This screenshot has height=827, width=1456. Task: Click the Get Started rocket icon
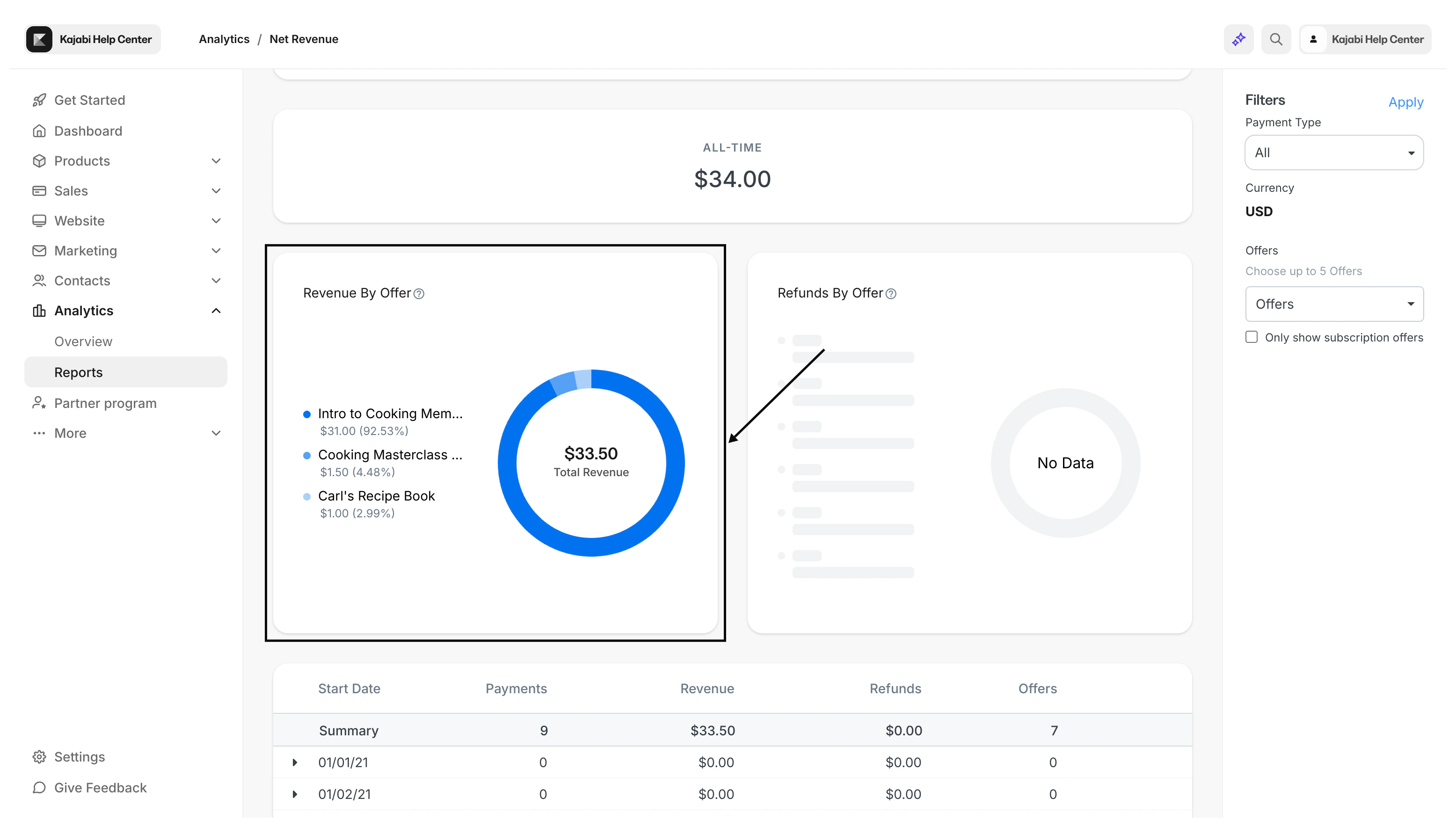pos(39,100)
